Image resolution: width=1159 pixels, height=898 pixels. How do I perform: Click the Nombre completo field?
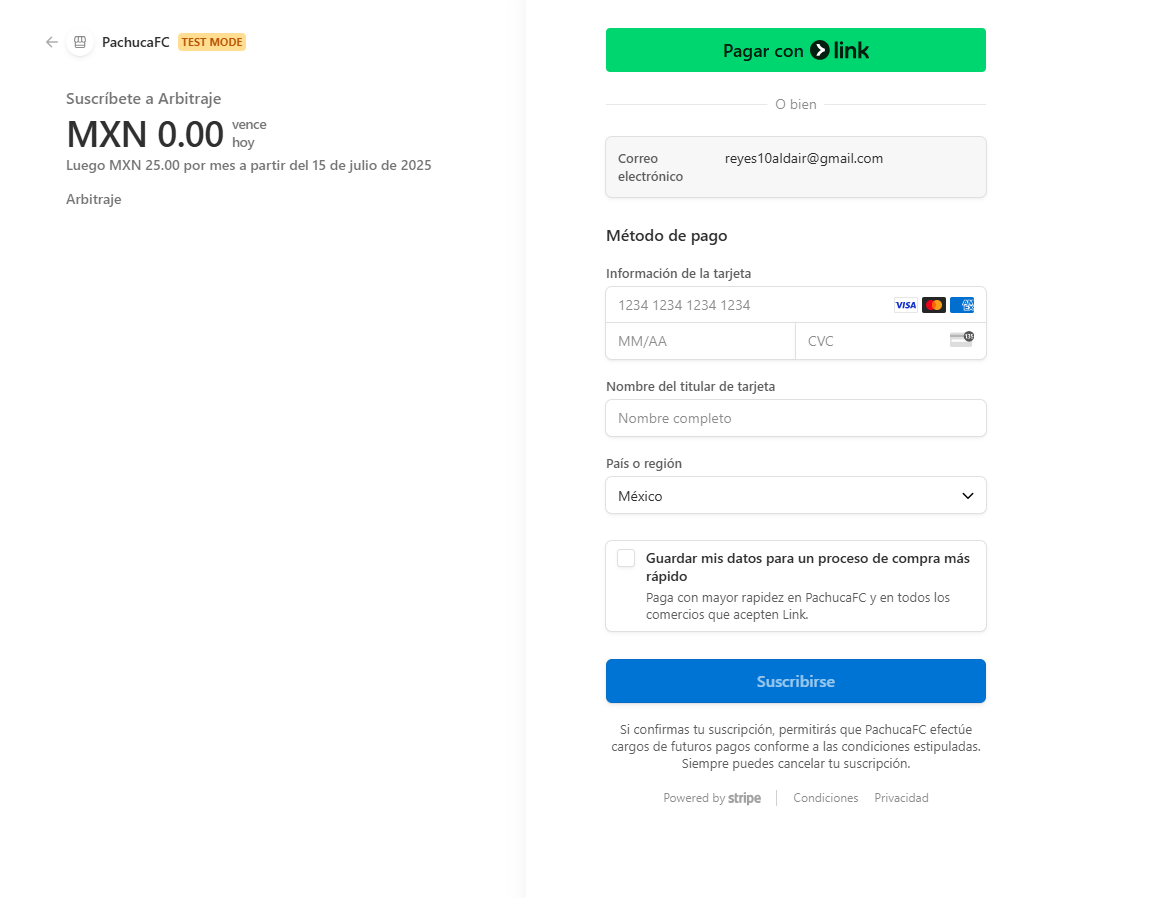coord(795,418)
